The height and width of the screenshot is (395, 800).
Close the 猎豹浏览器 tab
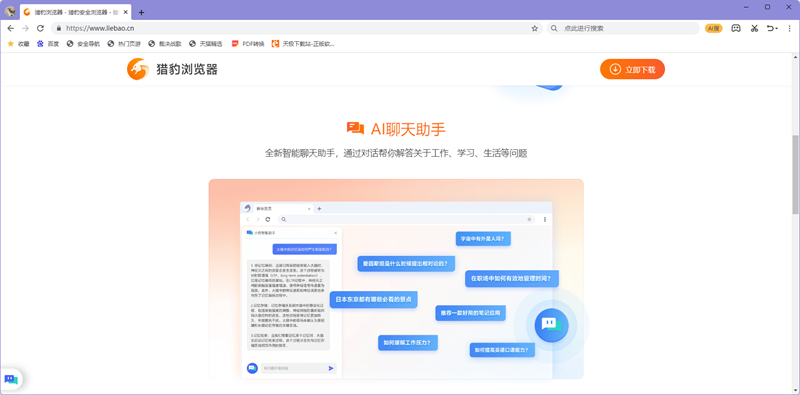126,12
